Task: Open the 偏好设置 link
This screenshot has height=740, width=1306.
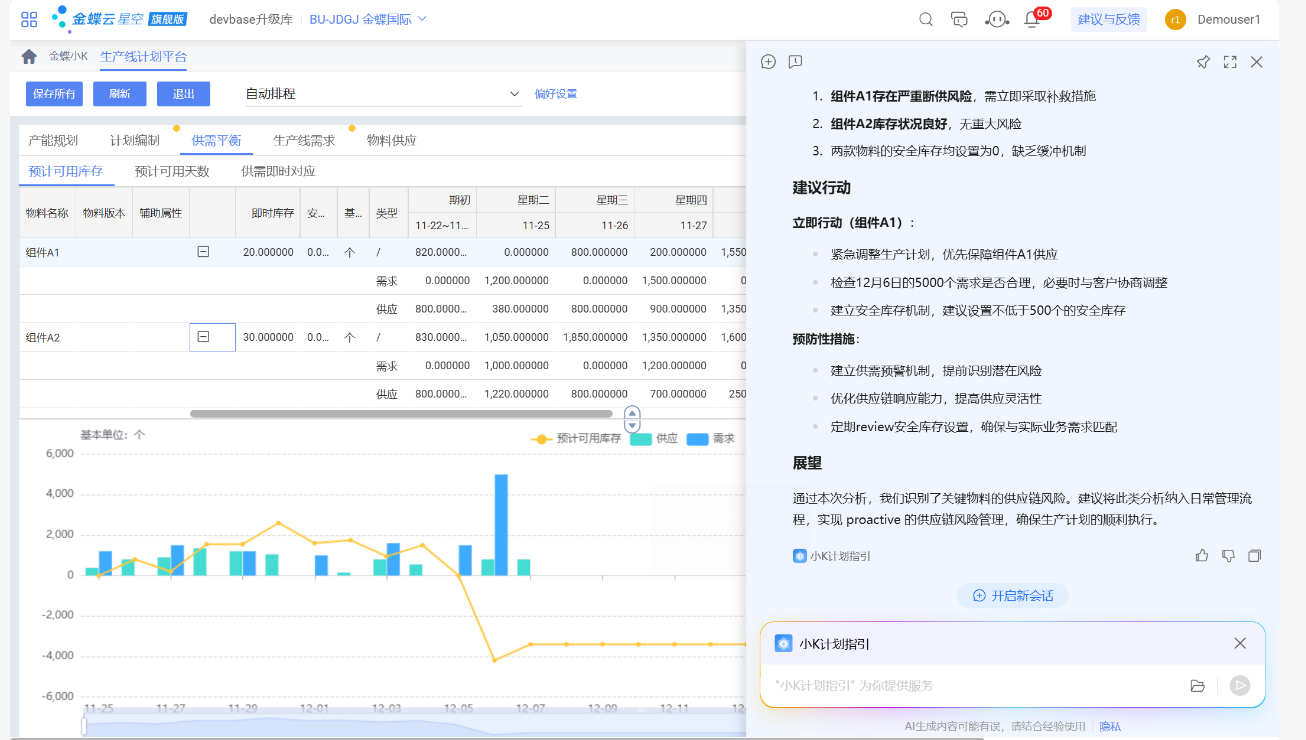Action: pyautogui.click(x=556, y=94)
